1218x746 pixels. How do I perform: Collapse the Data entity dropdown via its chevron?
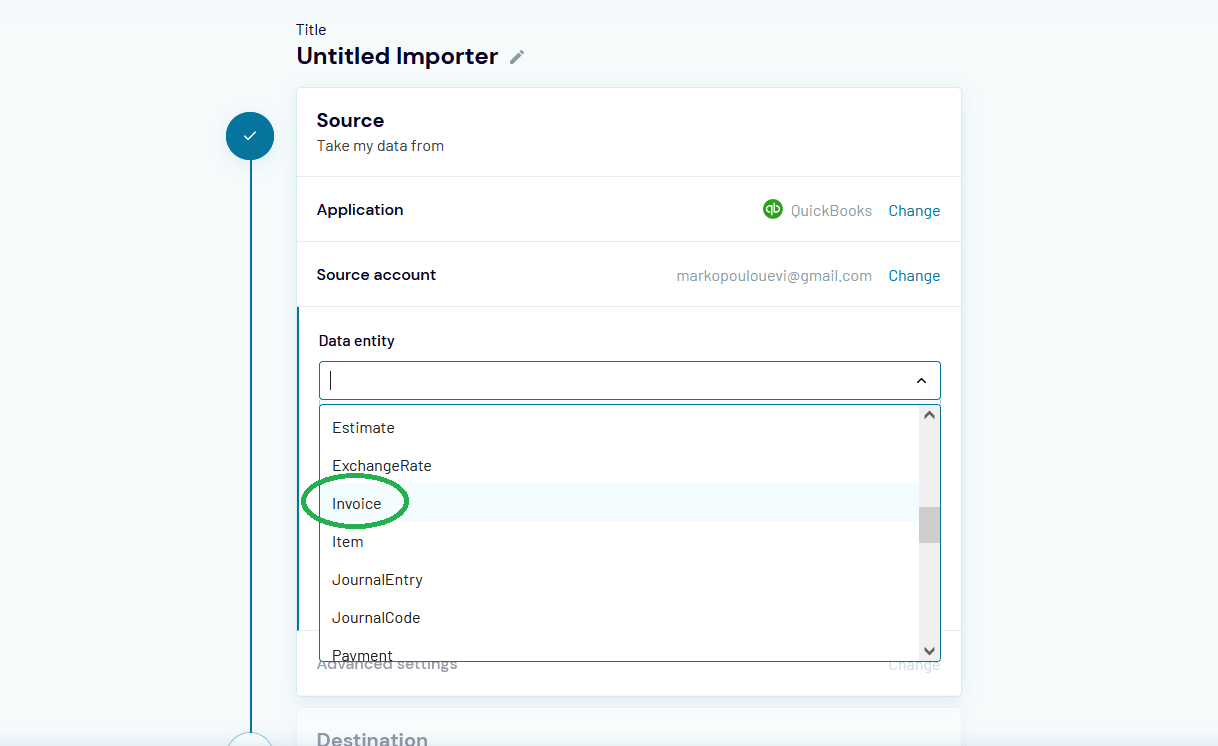[920, 380]
